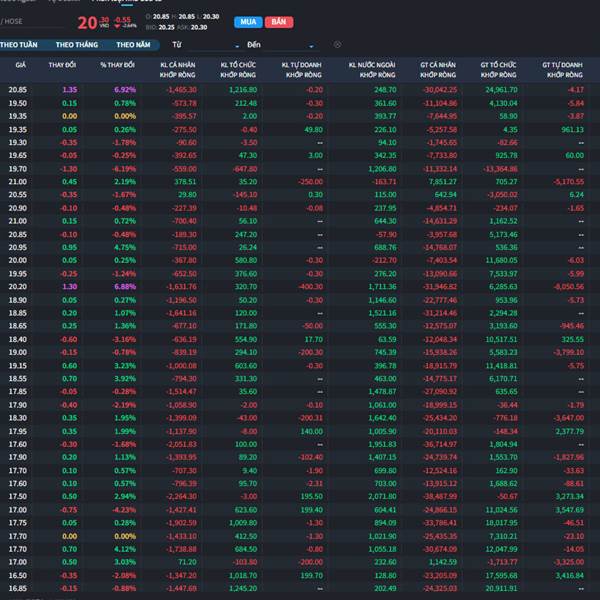
Task: Click the 1,216.80 institution volume cell
Action: pyautogui.click(x=243, y=90)
